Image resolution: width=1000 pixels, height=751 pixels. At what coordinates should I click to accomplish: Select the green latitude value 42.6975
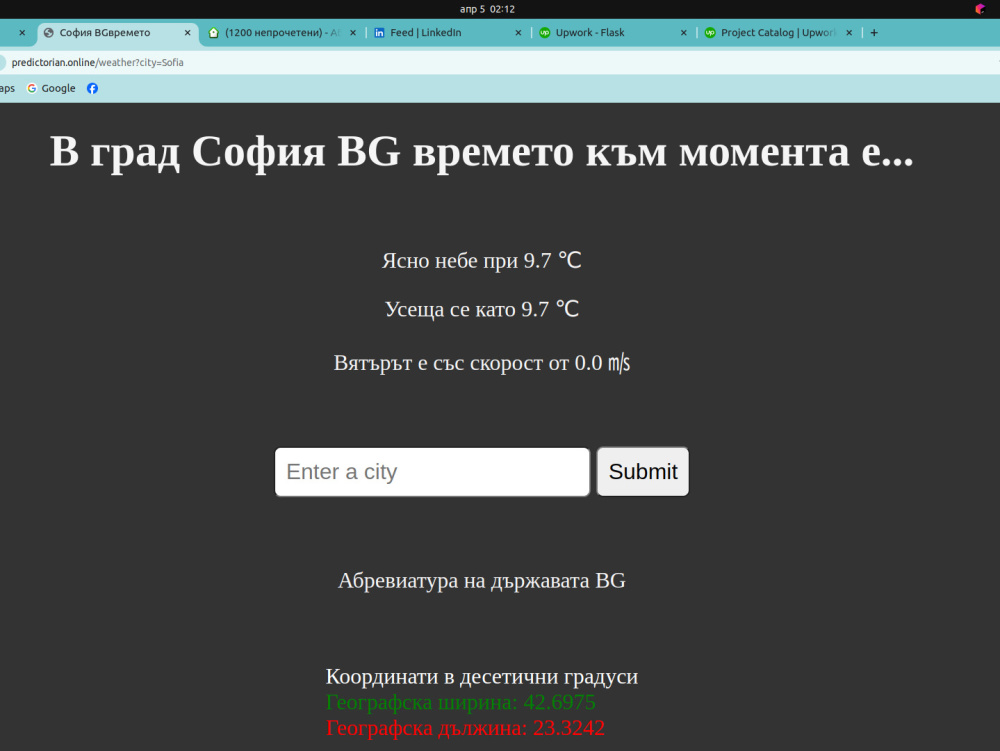[x=559, y=702]
